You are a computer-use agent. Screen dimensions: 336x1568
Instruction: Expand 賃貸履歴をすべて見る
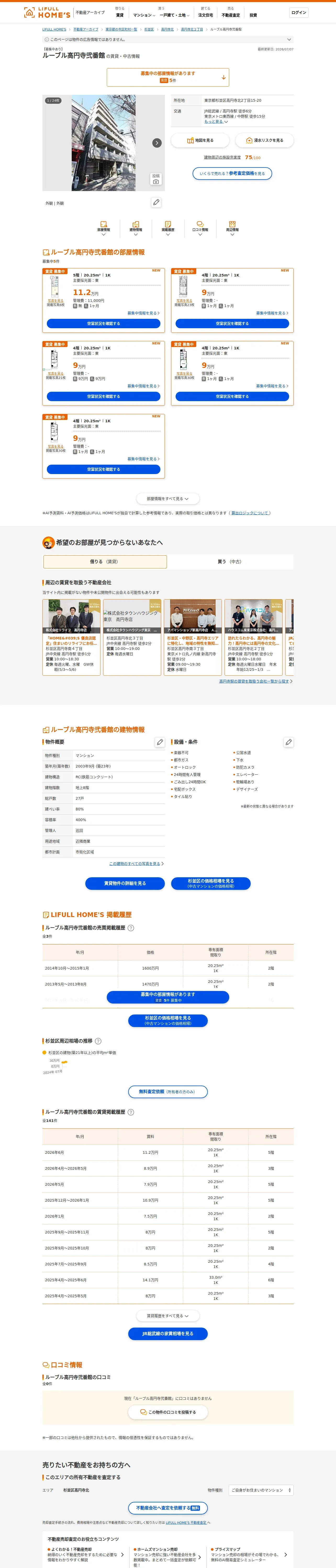(x=168, y=1315)
